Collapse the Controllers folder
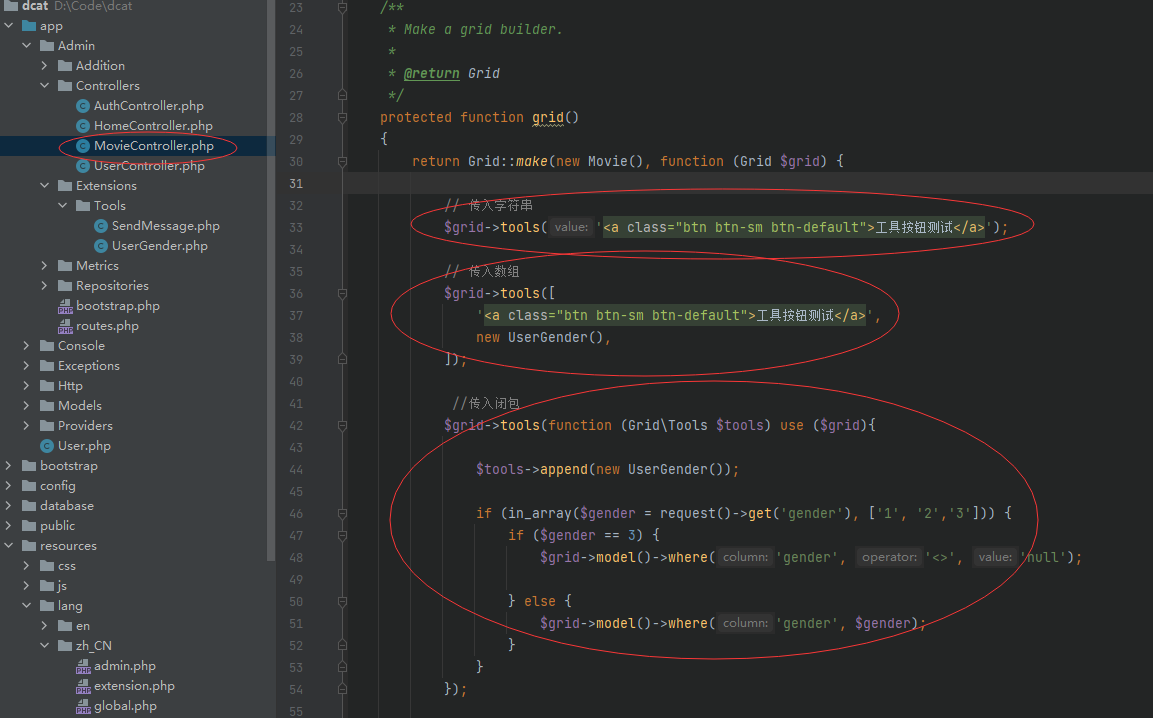Image resolution: width=1153 pixels, height=718 pixels. (x=44, y=85)
